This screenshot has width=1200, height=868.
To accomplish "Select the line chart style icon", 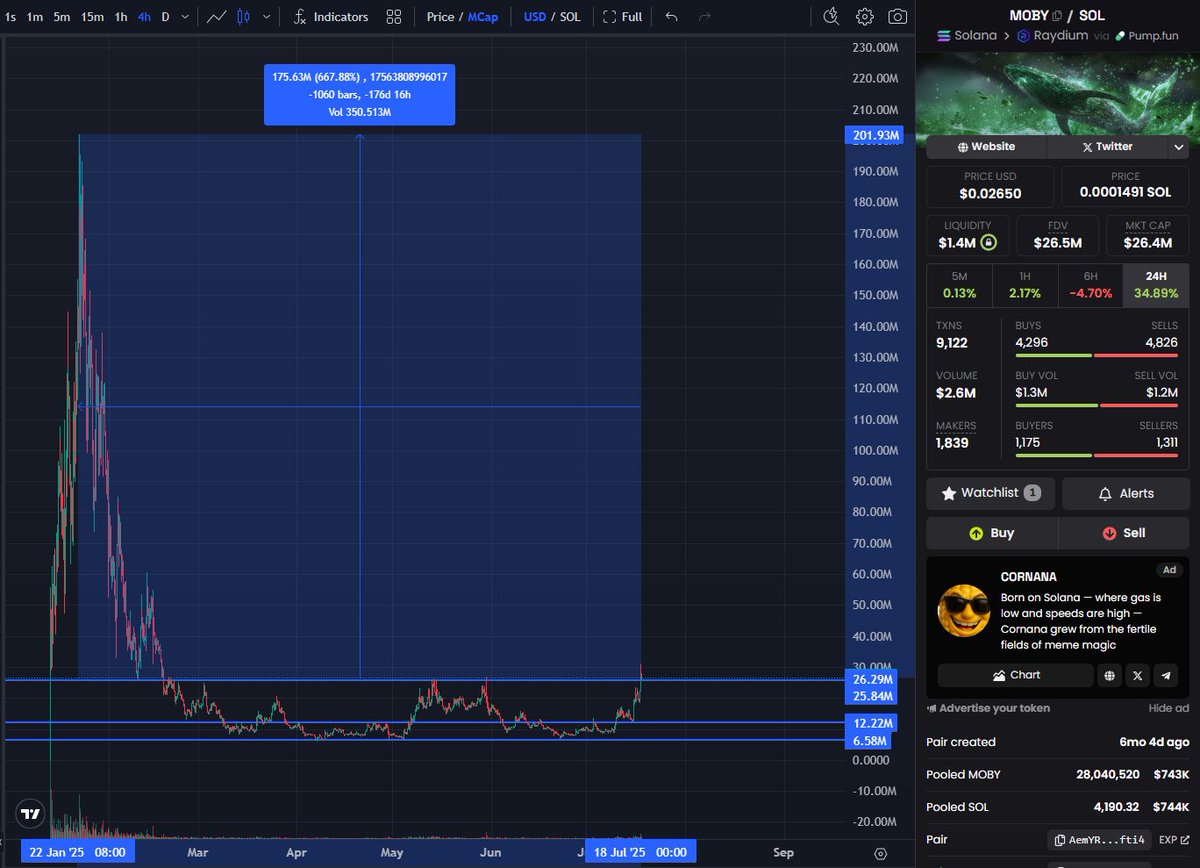I will coord(216,17).
